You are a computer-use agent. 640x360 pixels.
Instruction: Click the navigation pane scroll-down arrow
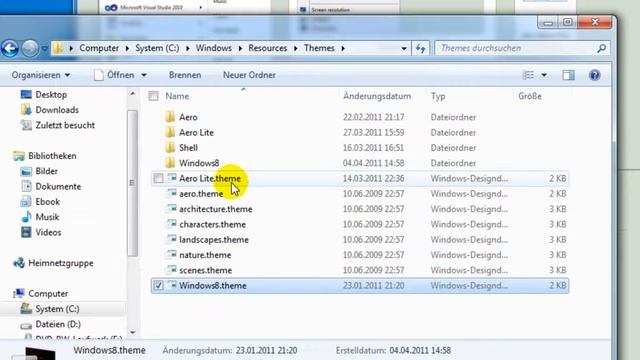[132, 333]
